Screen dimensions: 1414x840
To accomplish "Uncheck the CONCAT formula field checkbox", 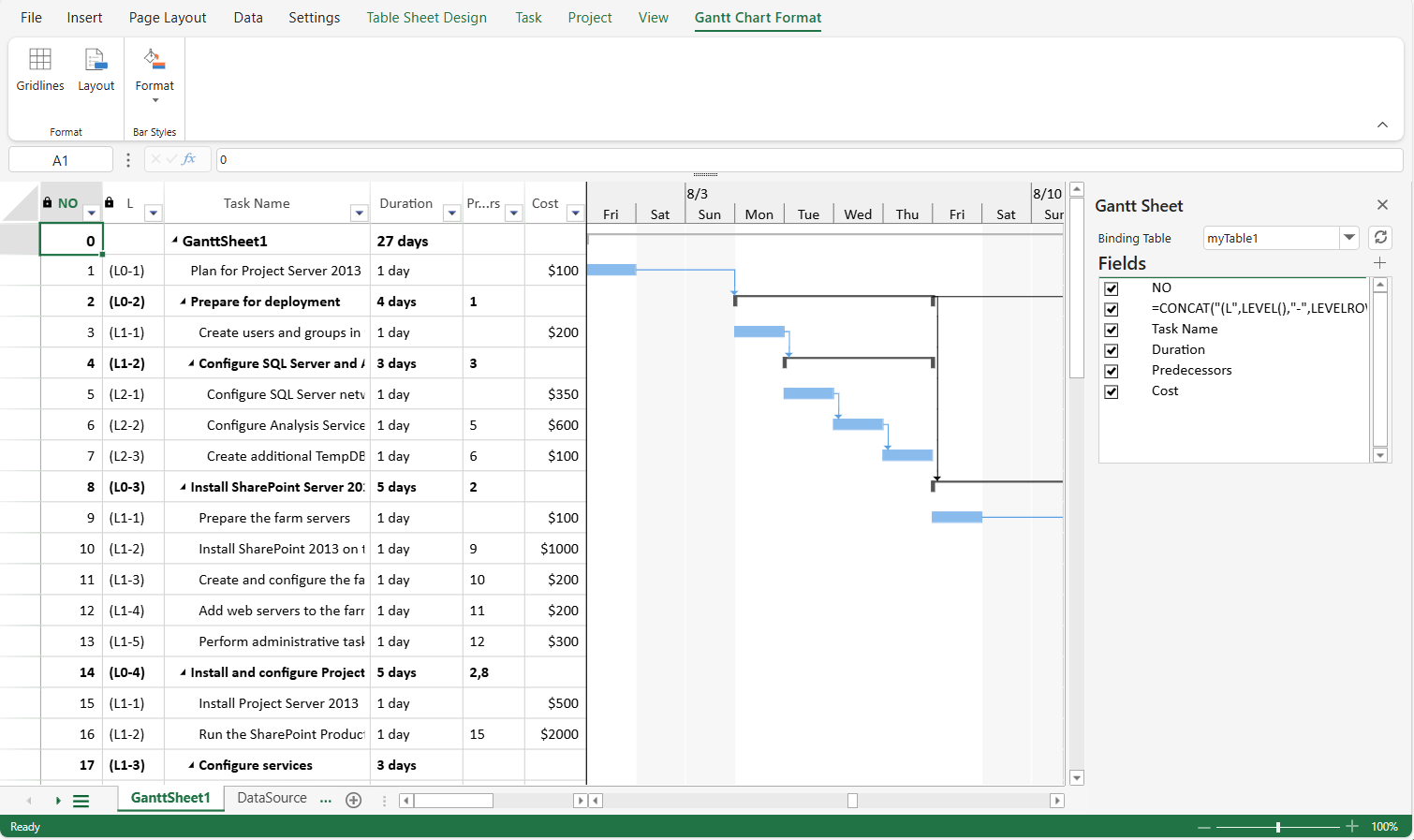I will tap(1112, 309).
